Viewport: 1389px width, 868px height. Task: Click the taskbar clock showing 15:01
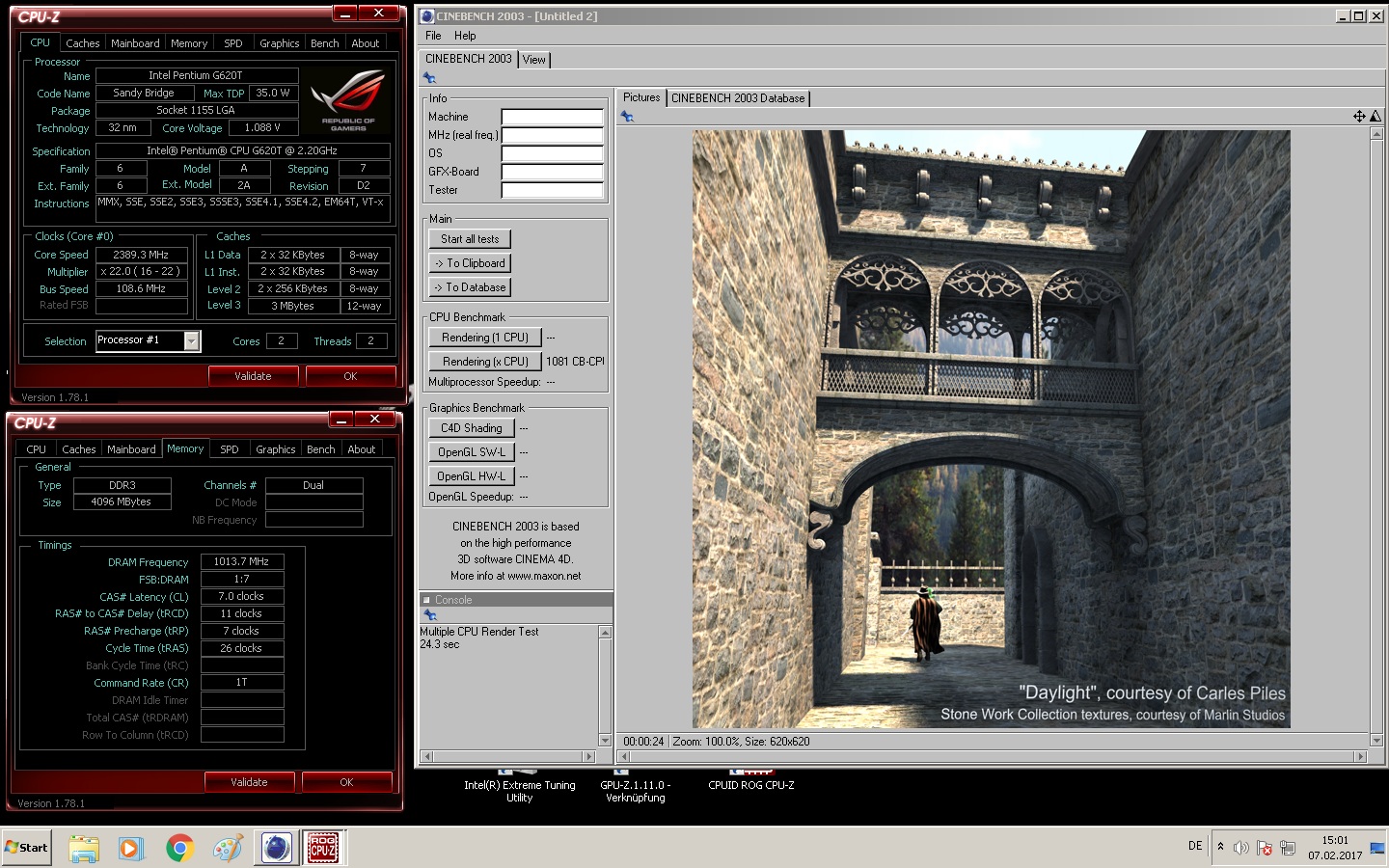click(1335, 848)
